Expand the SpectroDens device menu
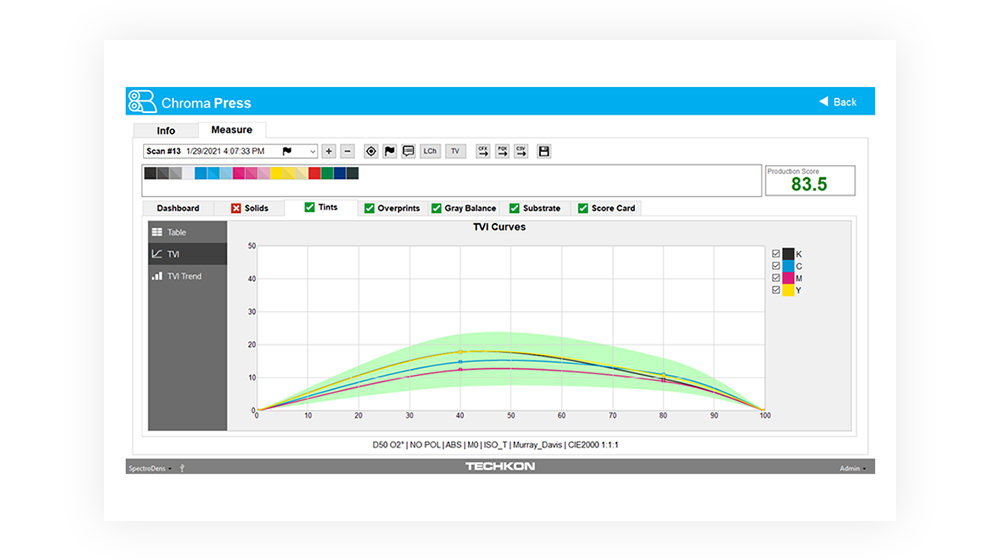Screen dimensions: 1000x560 150,467
